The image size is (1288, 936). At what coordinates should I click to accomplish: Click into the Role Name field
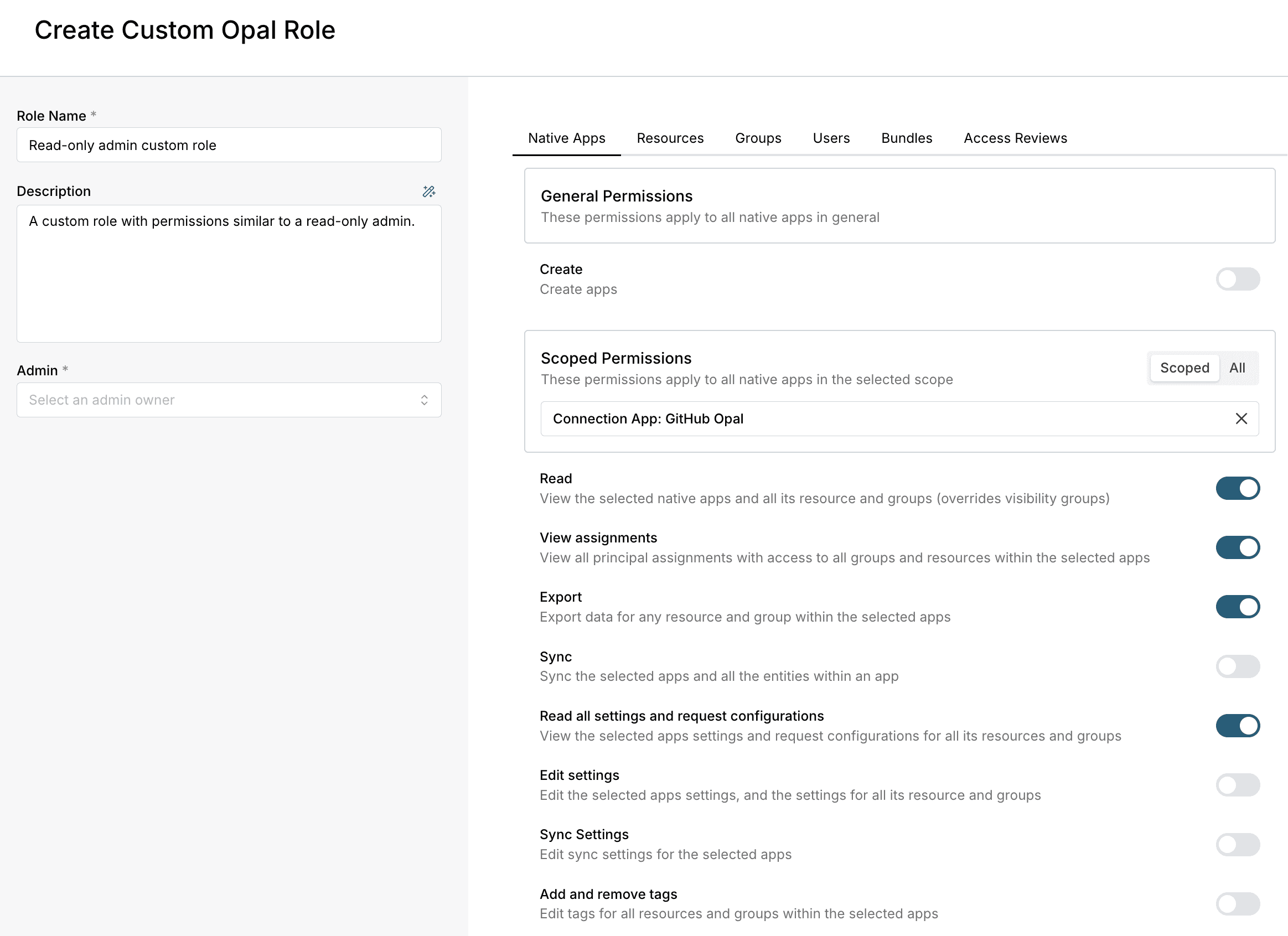point(229,145)
